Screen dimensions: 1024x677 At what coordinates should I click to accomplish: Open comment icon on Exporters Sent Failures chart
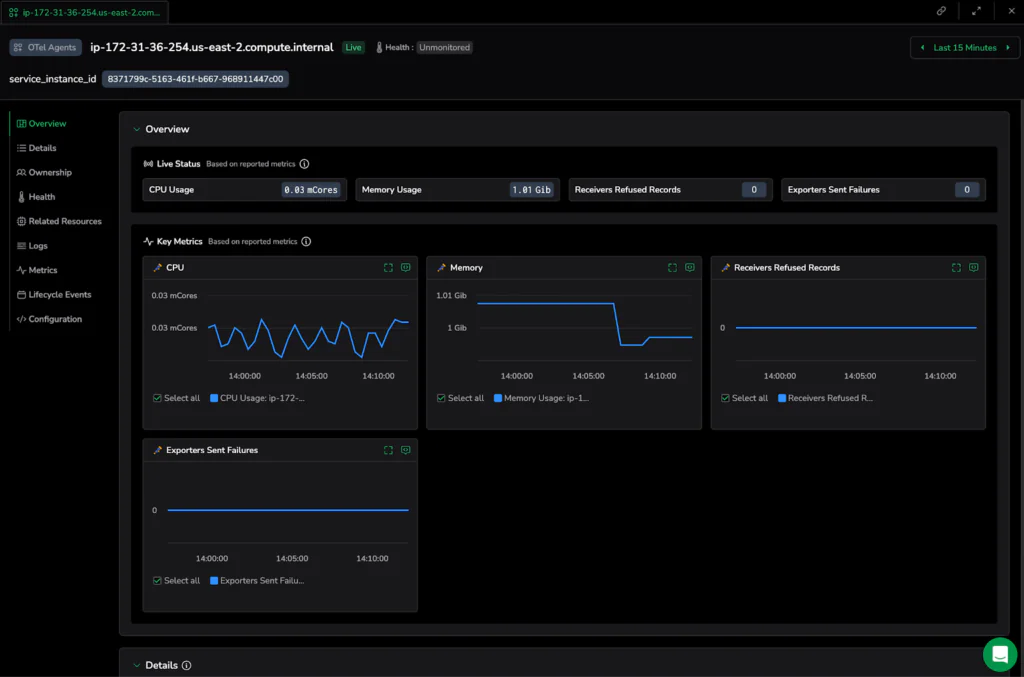click(406, 450)
